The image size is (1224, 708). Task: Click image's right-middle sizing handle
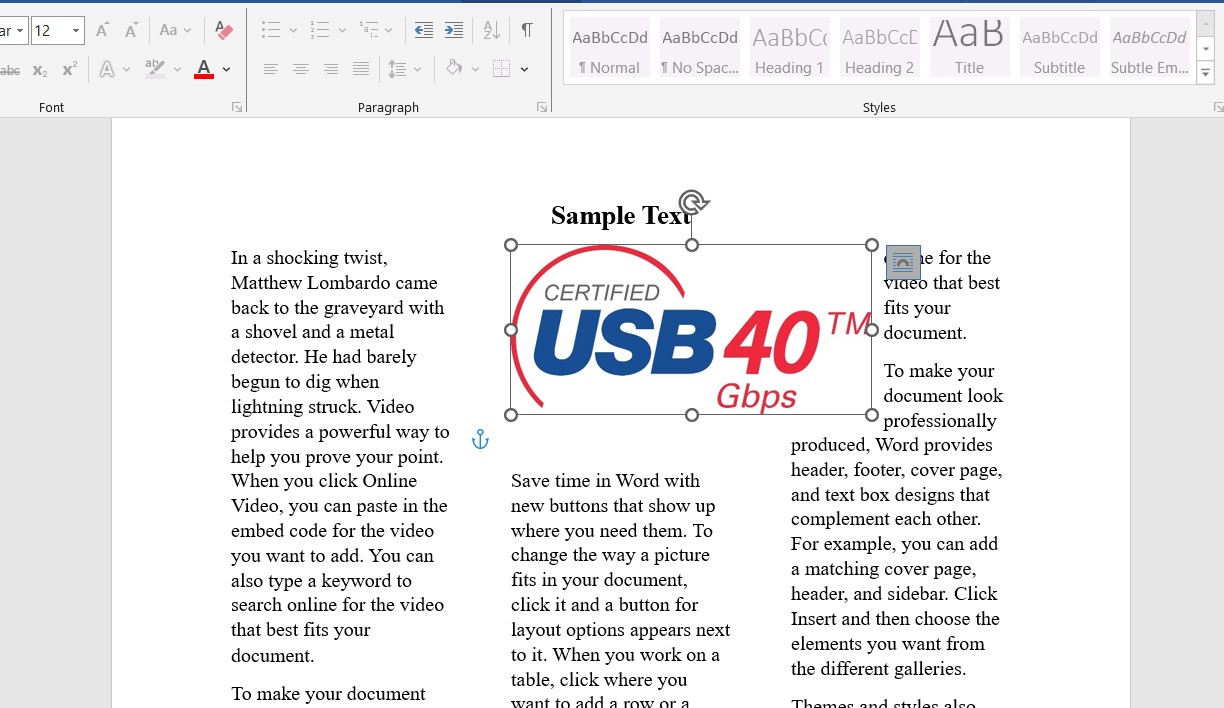pyautogui.click(x=872, y=330)
